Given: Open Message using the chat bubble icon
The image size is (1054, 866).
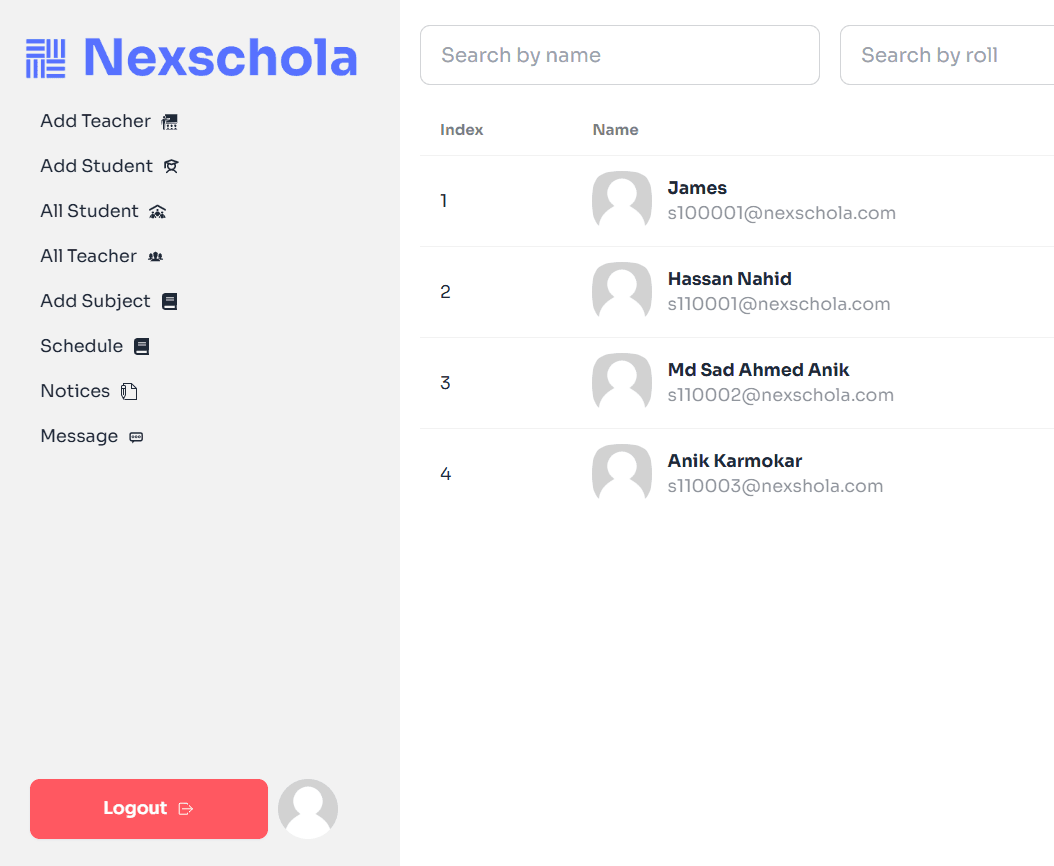Looking at the screenshot, I should click(137, 436).
